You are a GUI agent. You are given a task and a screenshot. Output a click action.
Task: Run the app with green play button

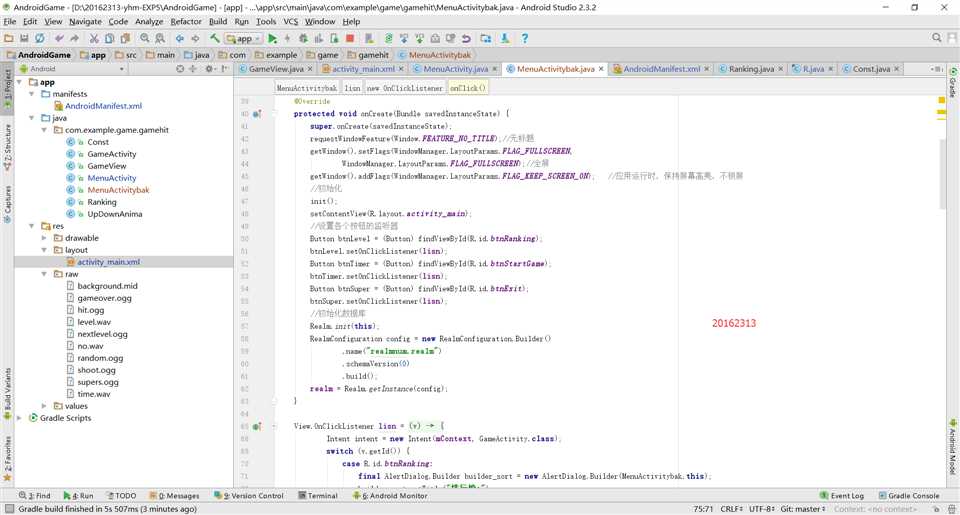click(x=272, y=38)
